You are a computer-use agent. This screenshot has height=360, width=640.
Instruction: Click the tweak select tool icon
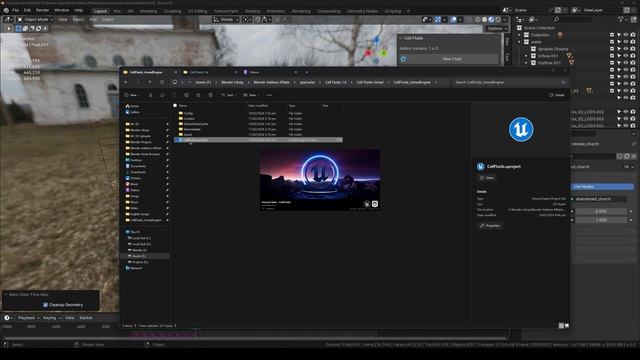click(x=9, y=29)
